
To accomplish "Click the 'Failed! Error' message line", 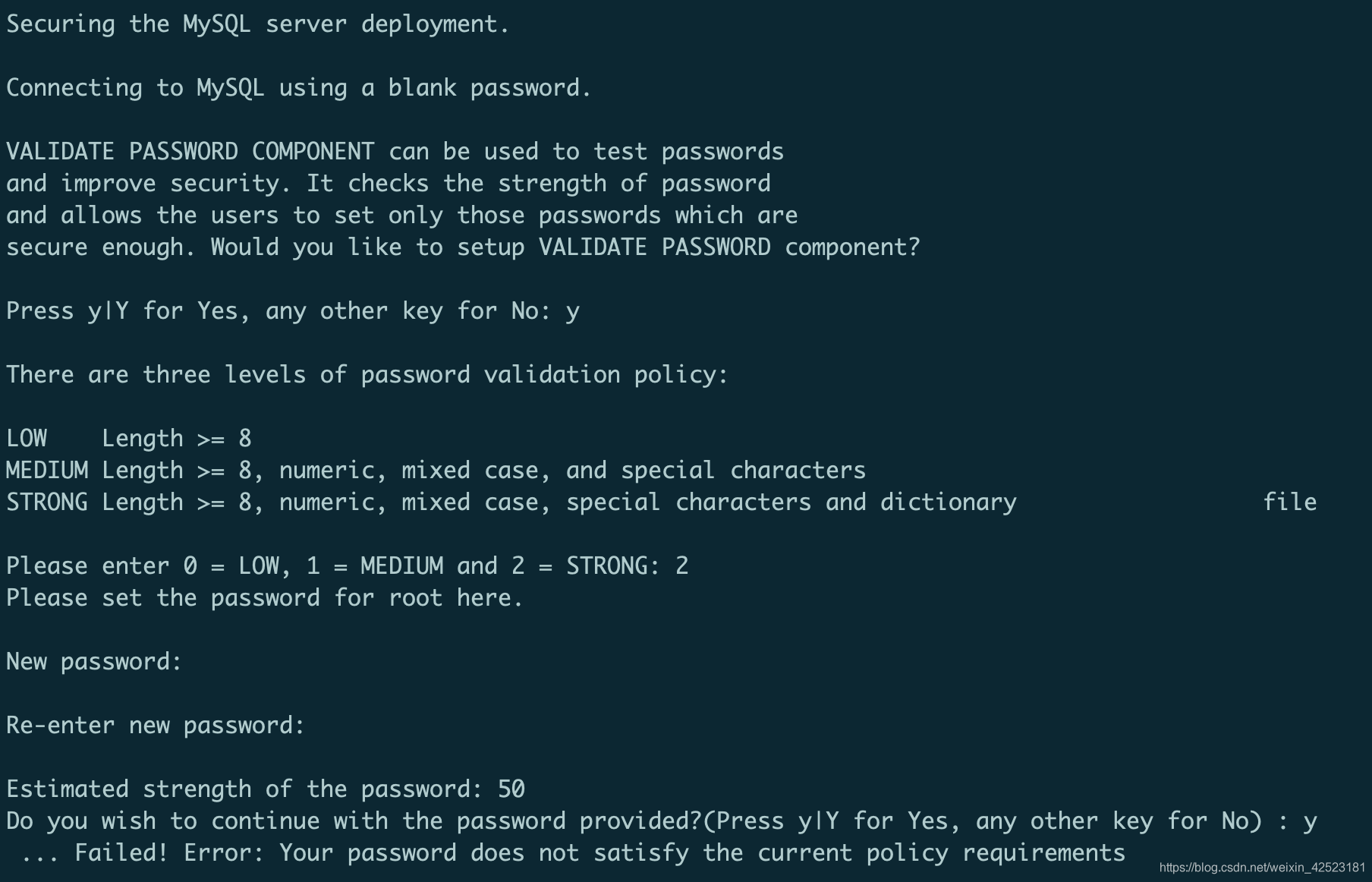I will coord(573,853).
